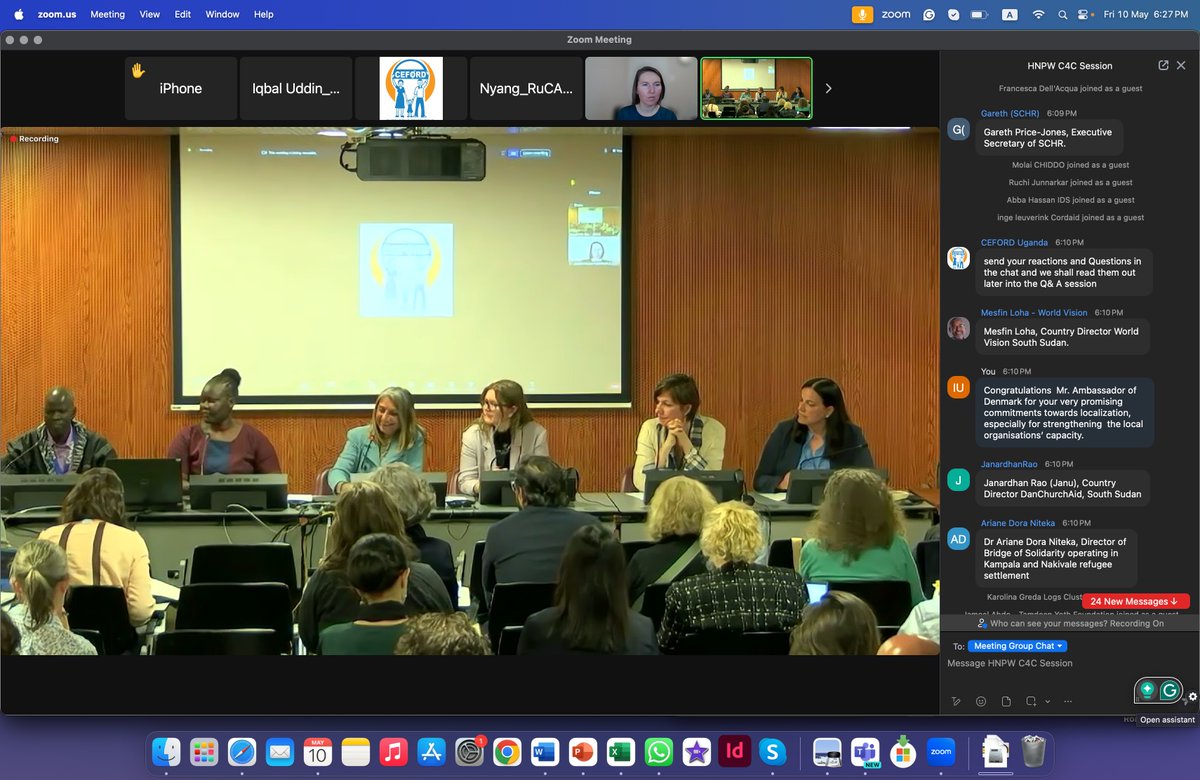The image size is (1200, 780).
Task: Open Microsoft Teams from the Dock
Action: tap(865, 751)
